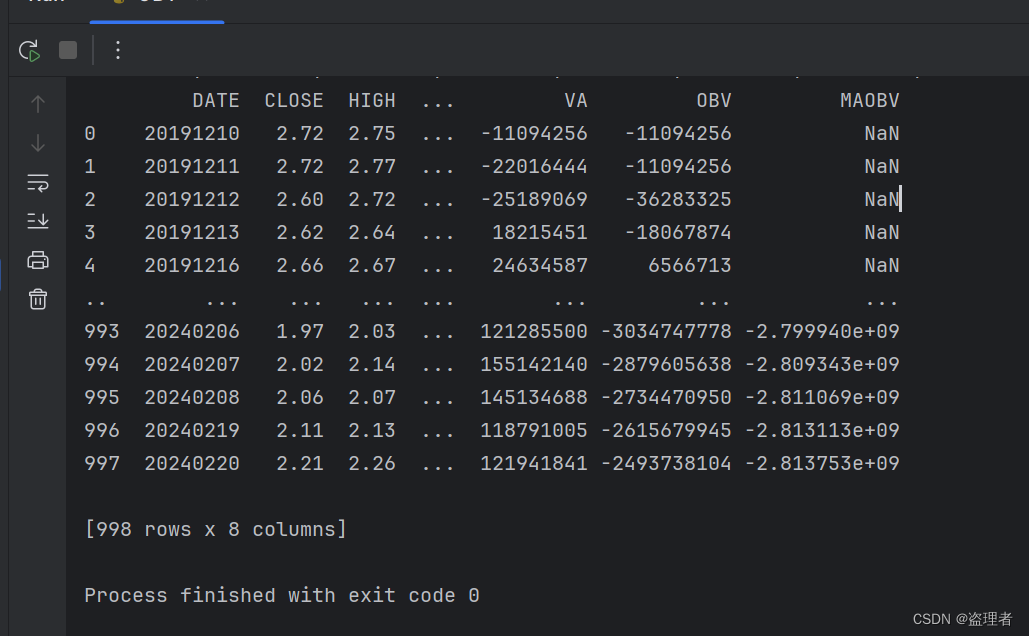The width and height of the screenshot is (1029, 636).
Task: Click OBV value 6566713
Action: click(x=690, y=265)
